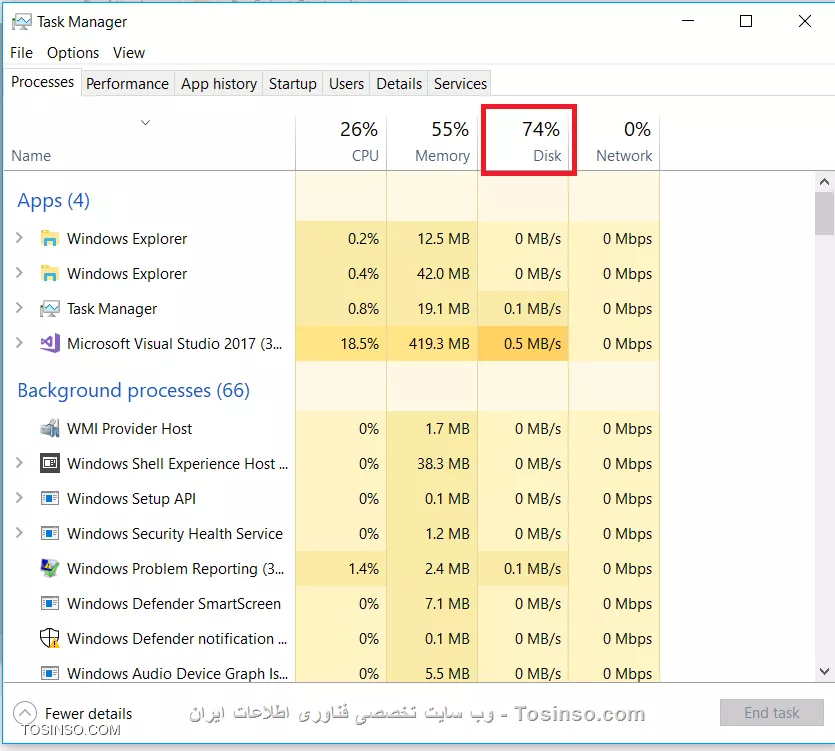Click the WMI Provider Host icon

click(x=50, y=428)
